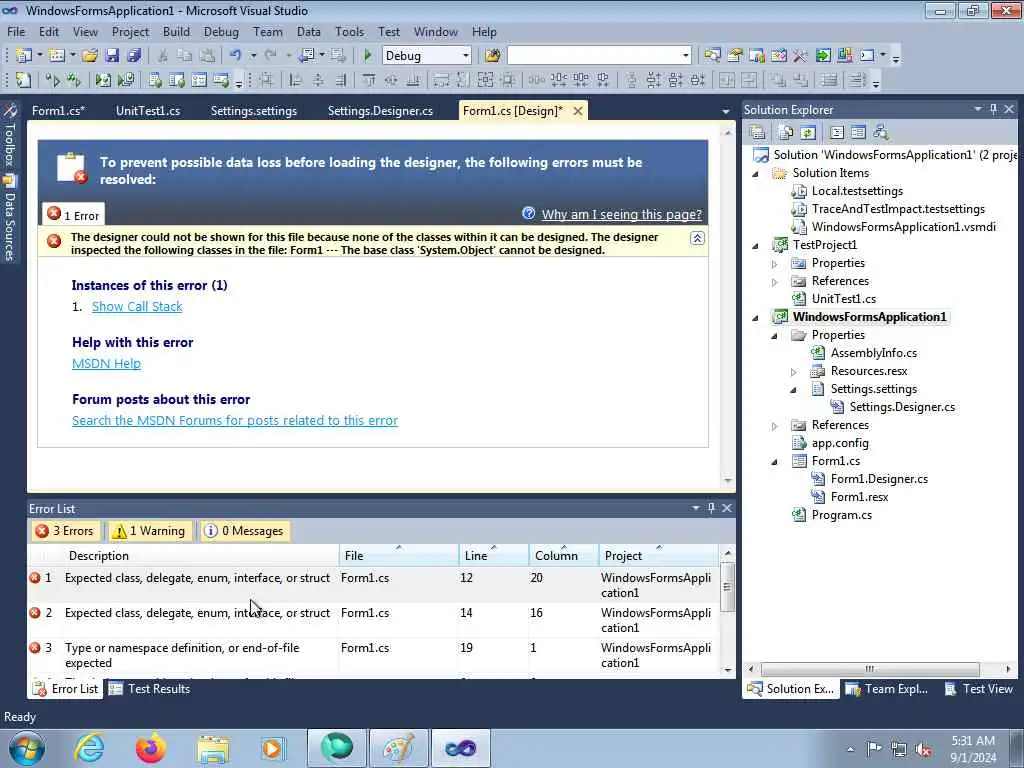Collapse the error message with the chevron button
Screen dimensions: 1024x768
pyautogui.click(x=697, y=238)
